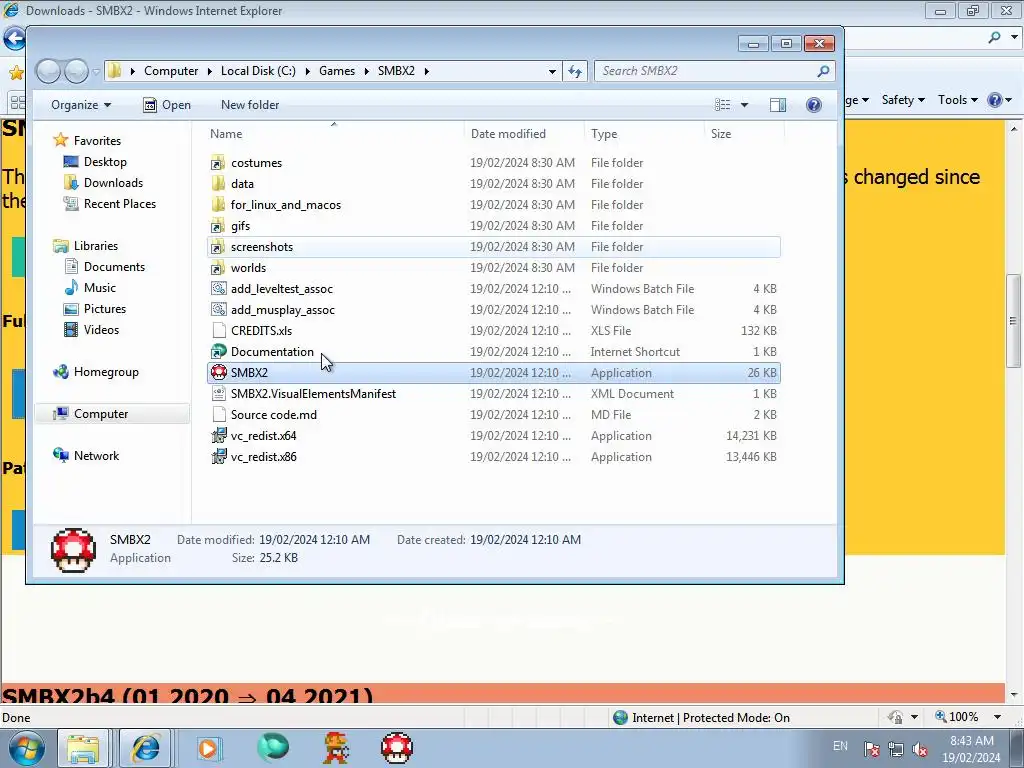Screen dimensions: 1024x768
Task: Open Windows Media Player taskbar icon
Action: click(x=209, y=748)
